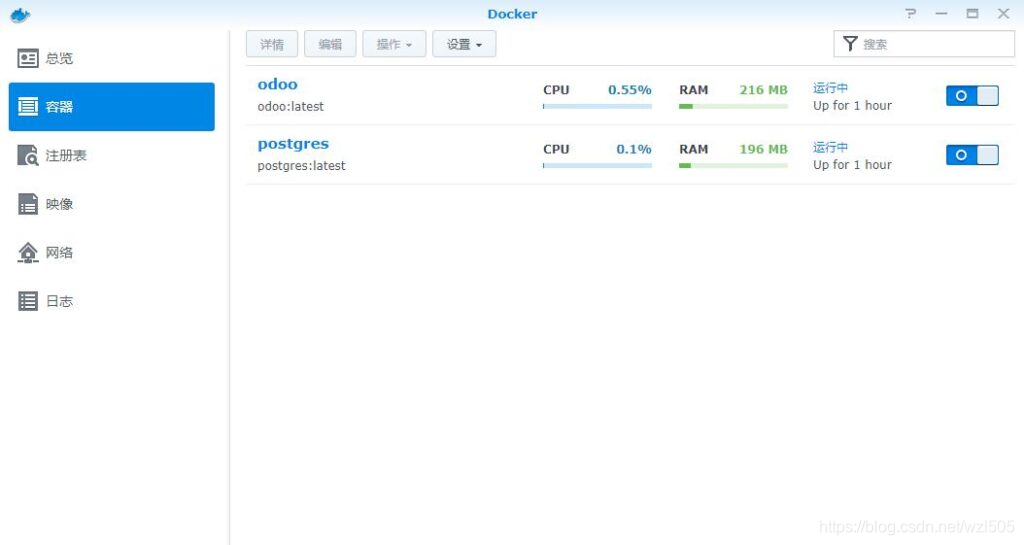Image resolution: width=1024 pixels, height=545 pixels.
Task: Expand the 设置 settings dropdown
Action: click(464, 44)
